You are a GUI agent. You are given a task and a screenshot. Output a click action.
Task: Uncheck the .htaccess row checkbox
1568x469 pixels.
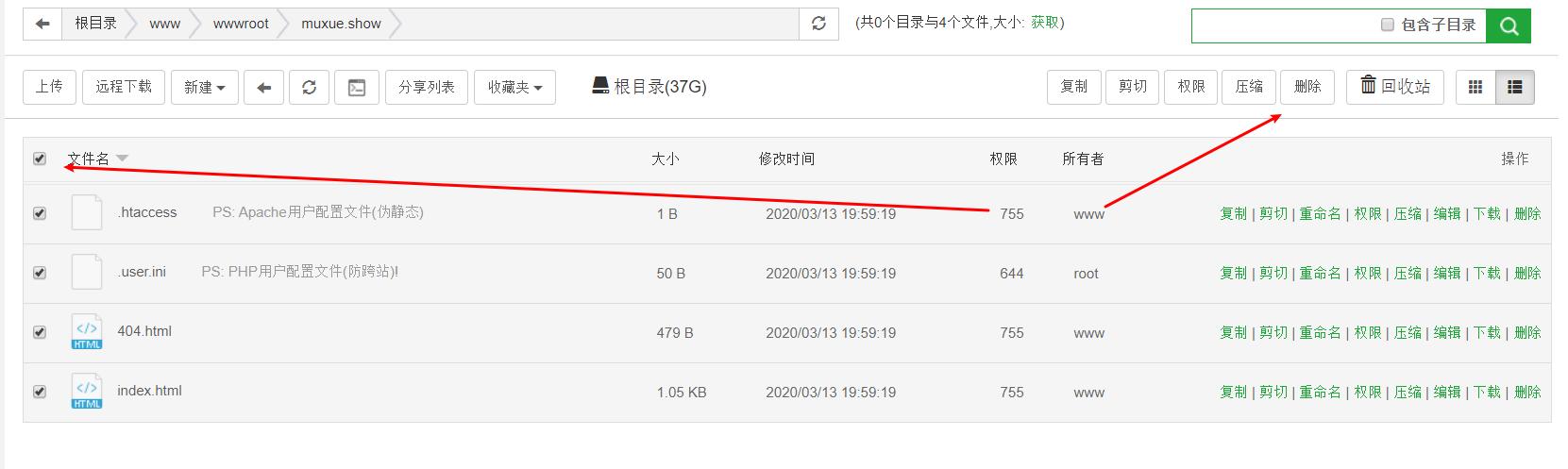tap(40, 213)
